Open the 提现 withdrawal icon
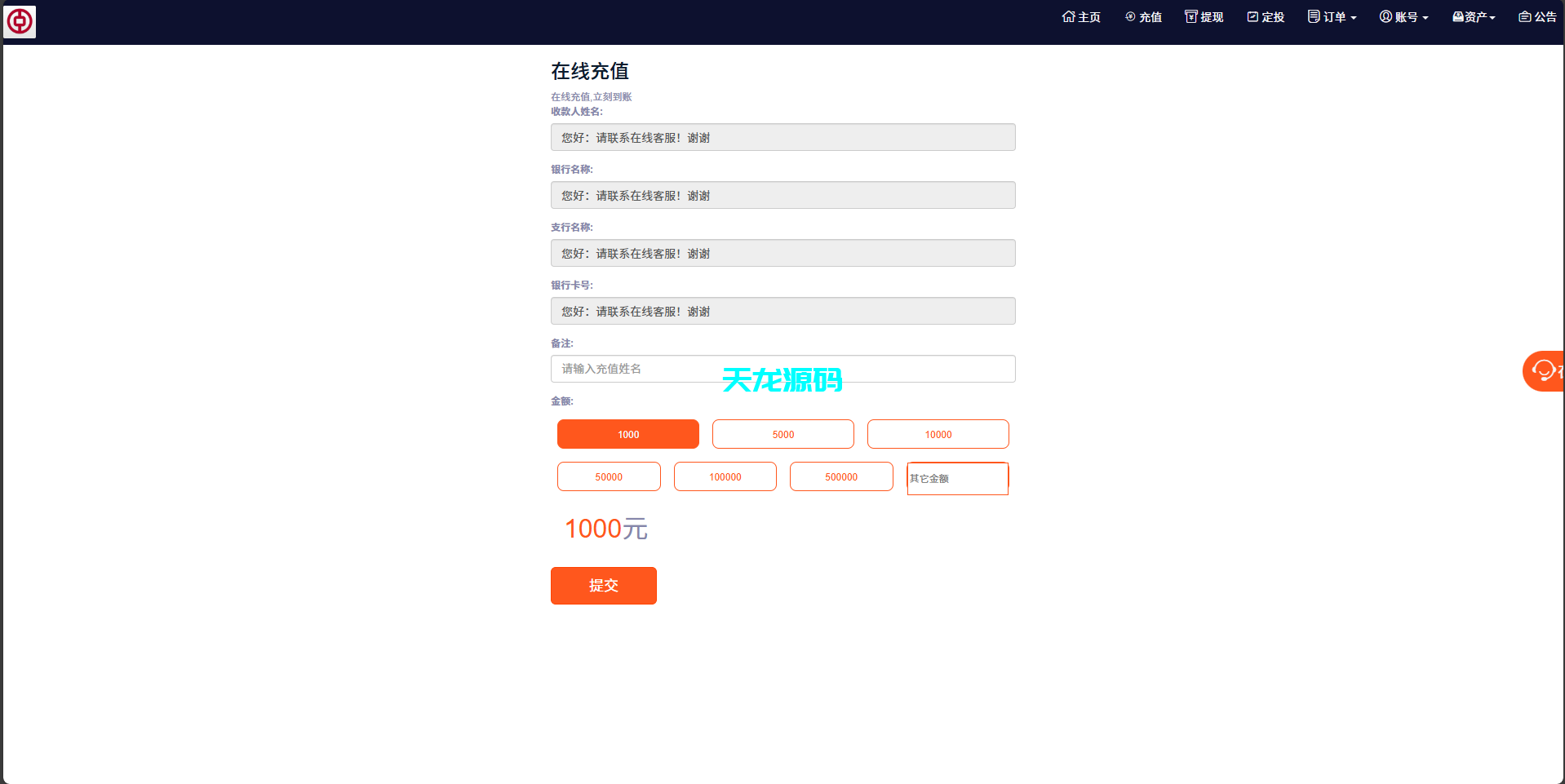Screen dimensions: 1565x784 (x=1190, y=16)
